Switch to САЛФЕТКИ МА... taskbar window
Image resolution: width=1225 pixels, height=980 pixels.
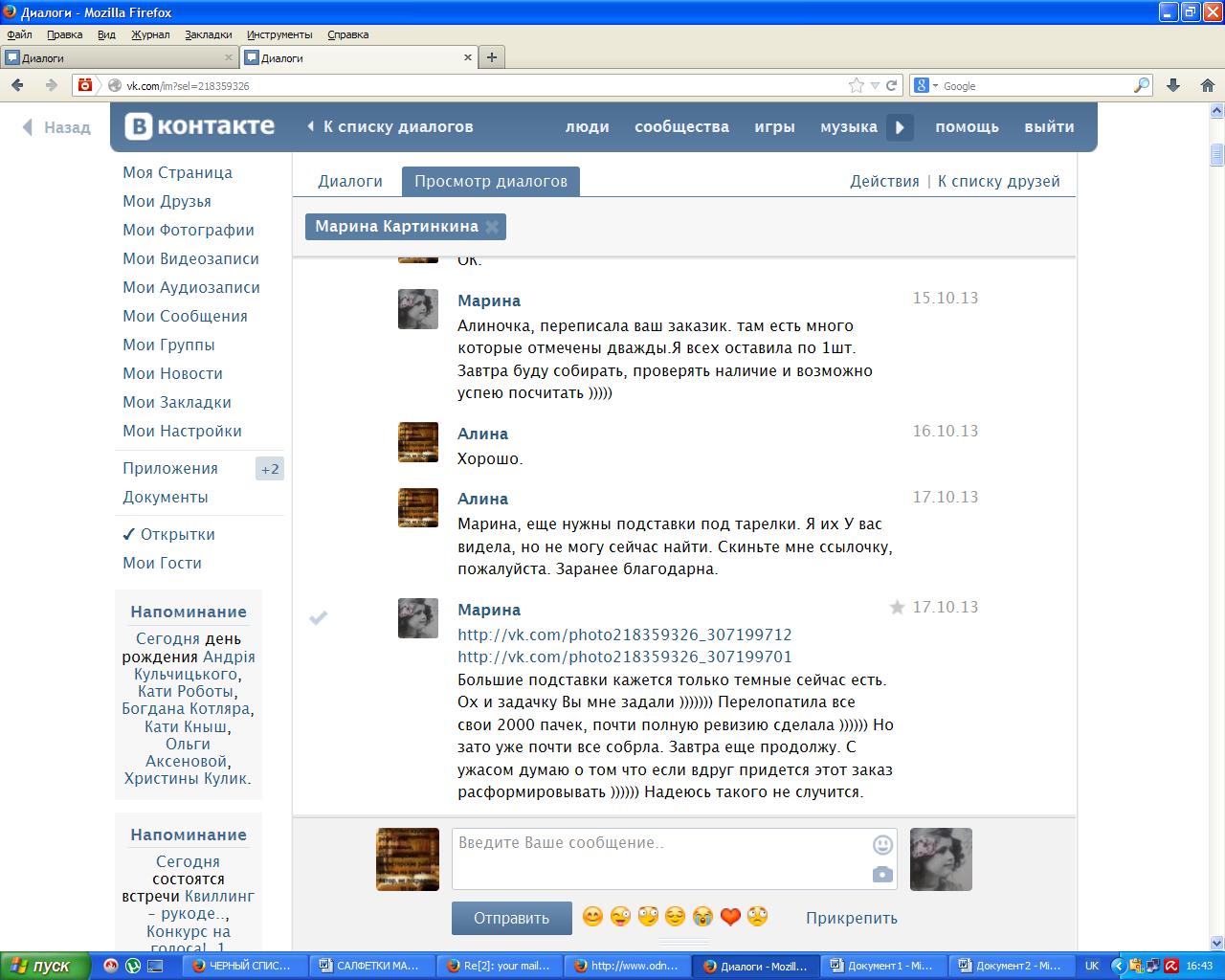tap(372, 966)
